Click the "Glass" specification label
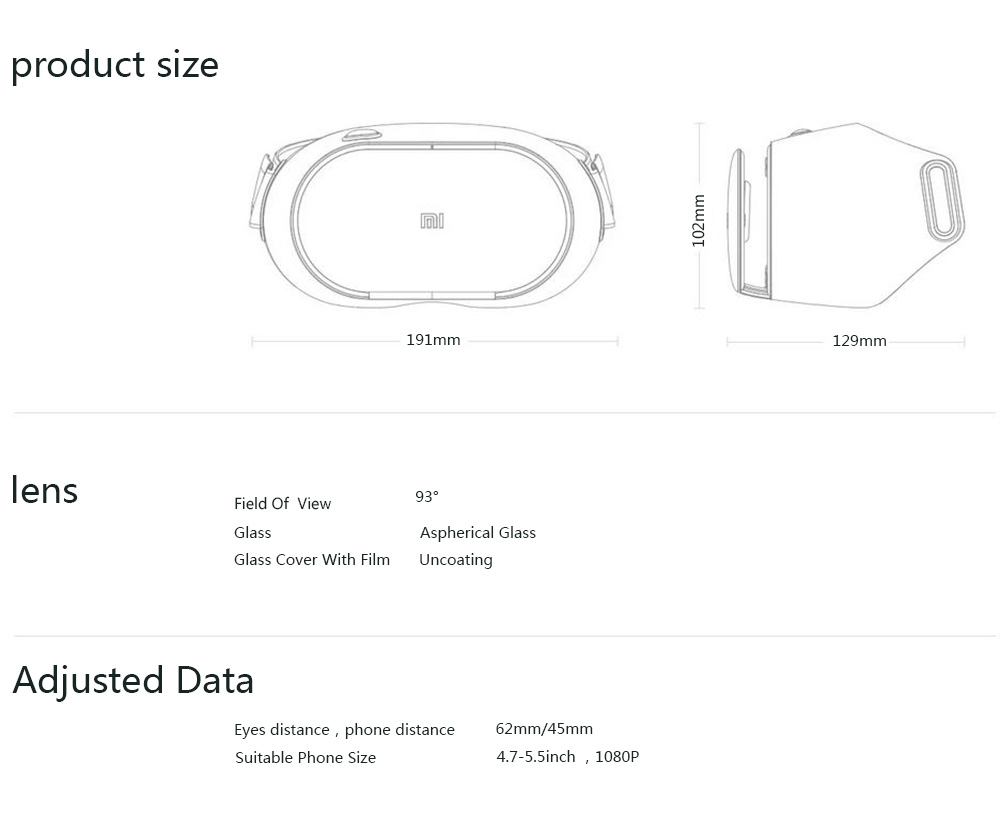1000x830 pixels. point(252,533)
